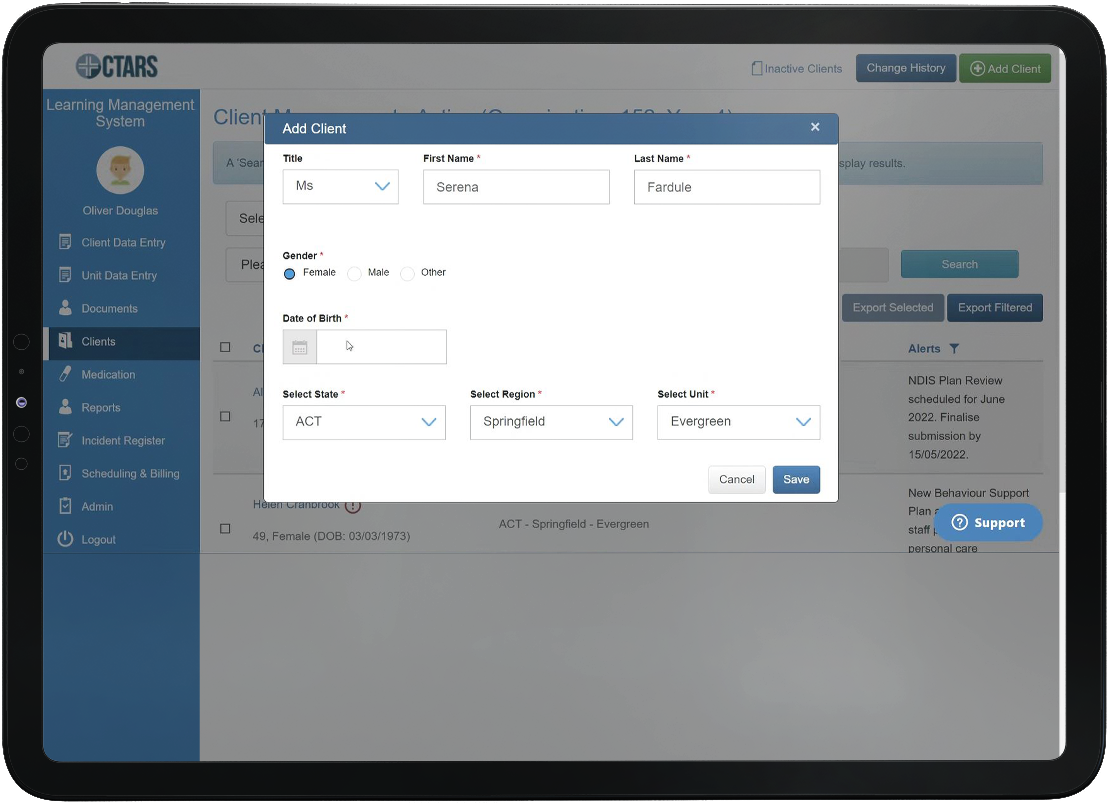Viewport: 1107px width, 803px height.
Task: Tick the checkbox next to Helen Cranbrook
Action: pyautogui.click(x=225, y=528)
